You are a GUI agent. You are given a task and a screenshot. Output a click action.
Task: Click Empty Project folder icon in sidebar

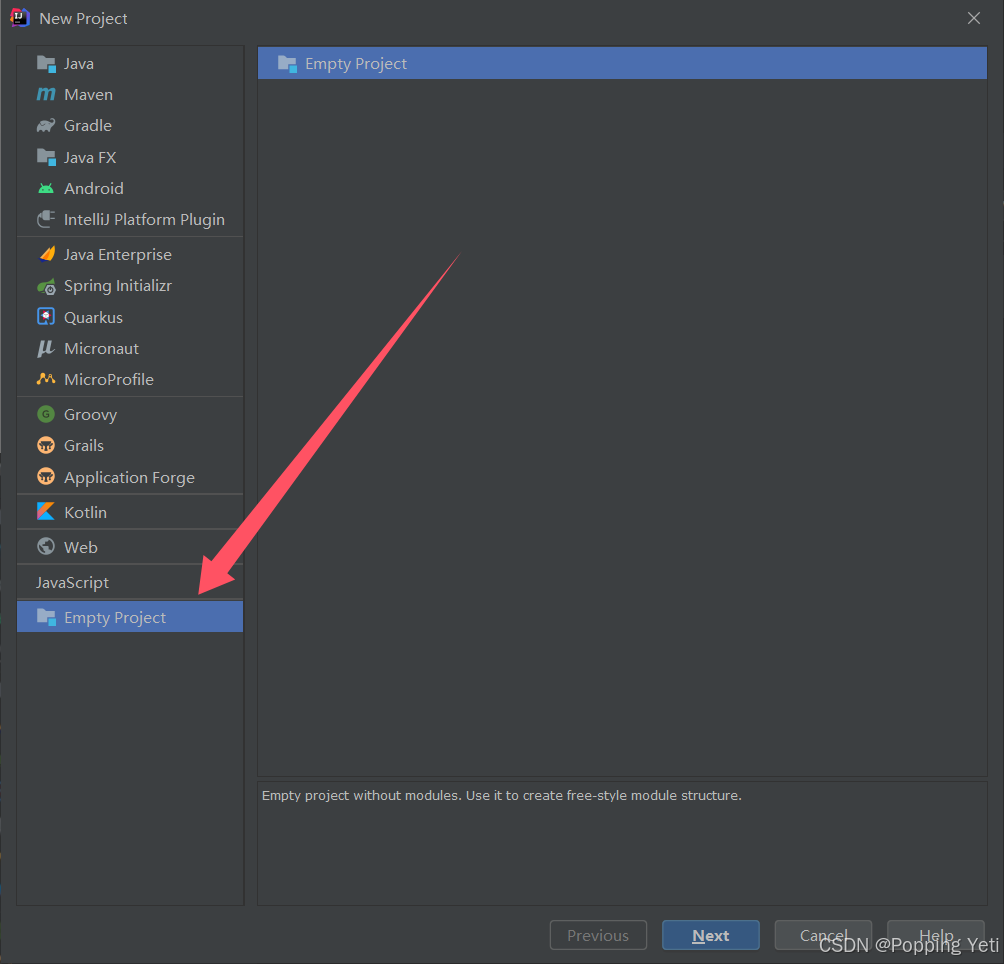point(46,617)
